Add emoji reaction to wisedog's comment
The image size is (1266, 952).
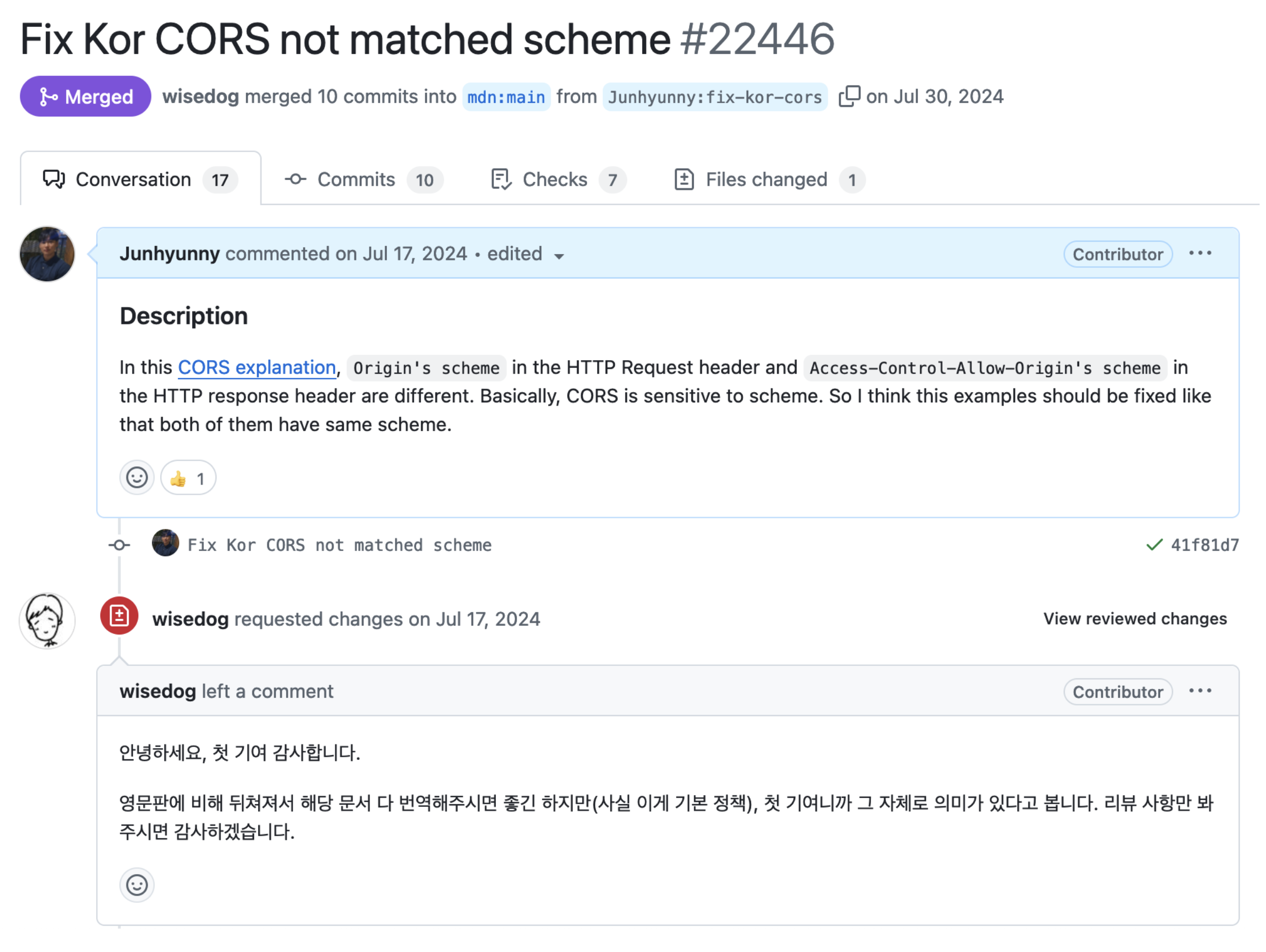pos(137,885)
